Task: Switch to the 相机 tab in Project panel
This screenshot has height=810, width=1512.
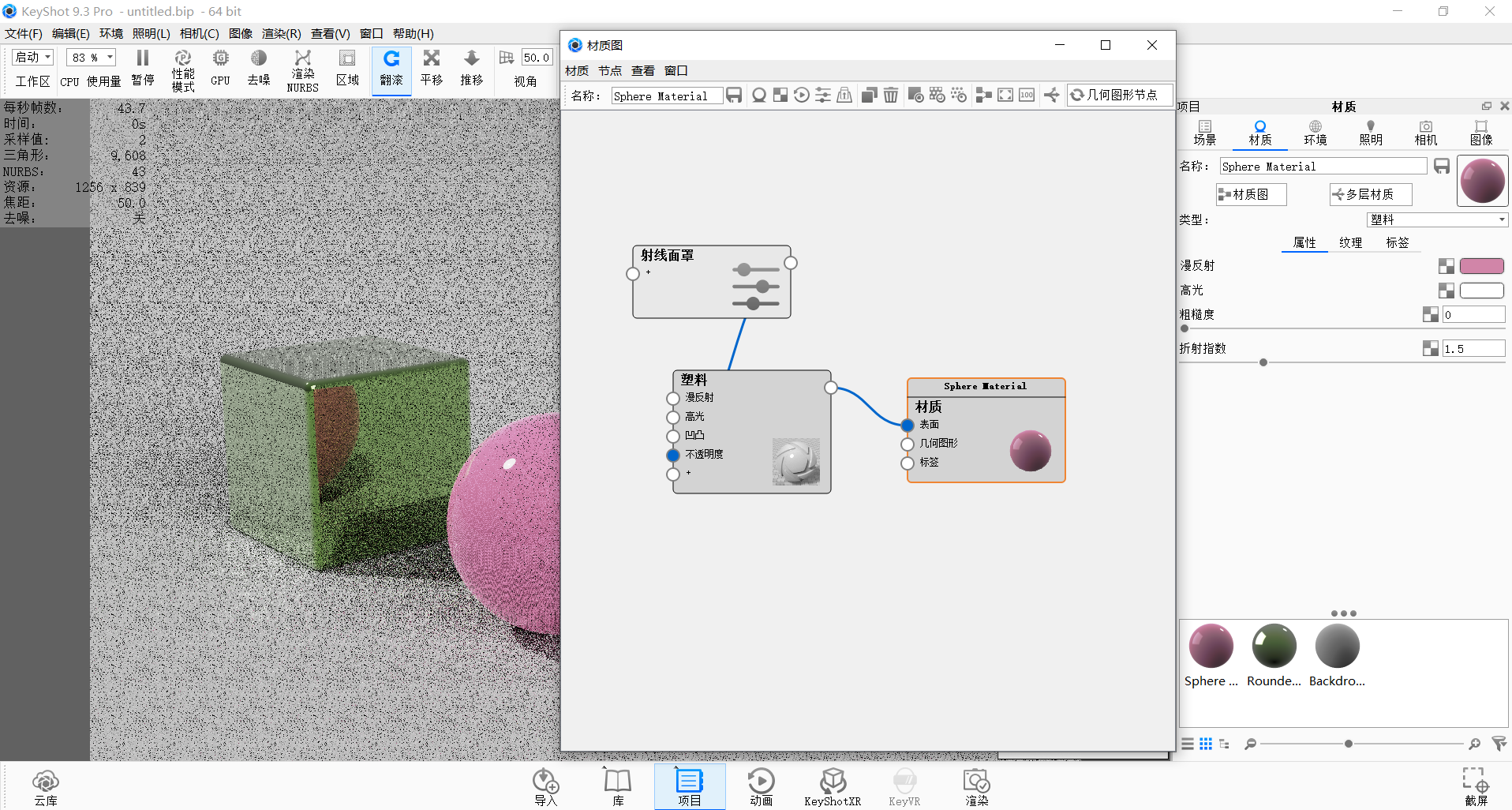Action: click(1426, 133)
